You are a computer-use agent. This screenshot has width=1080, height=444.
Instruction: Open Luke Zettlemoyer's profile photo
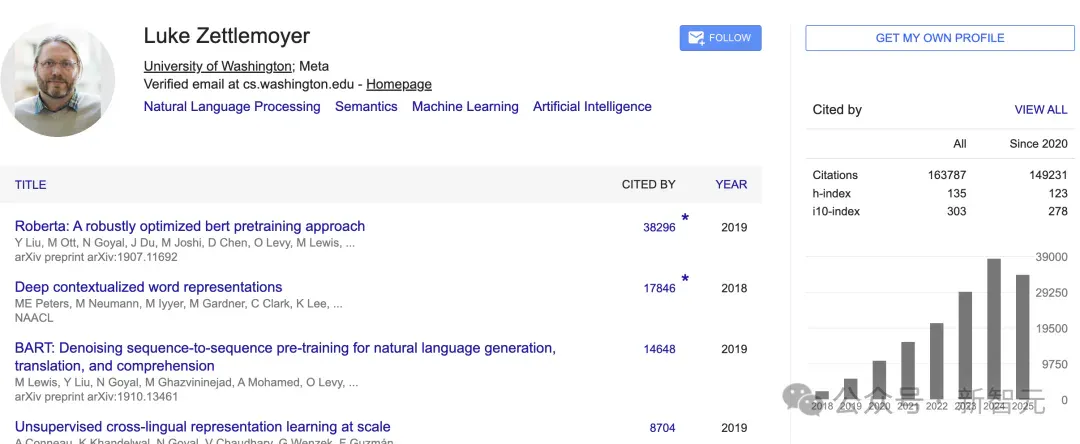tap(58, 80)
